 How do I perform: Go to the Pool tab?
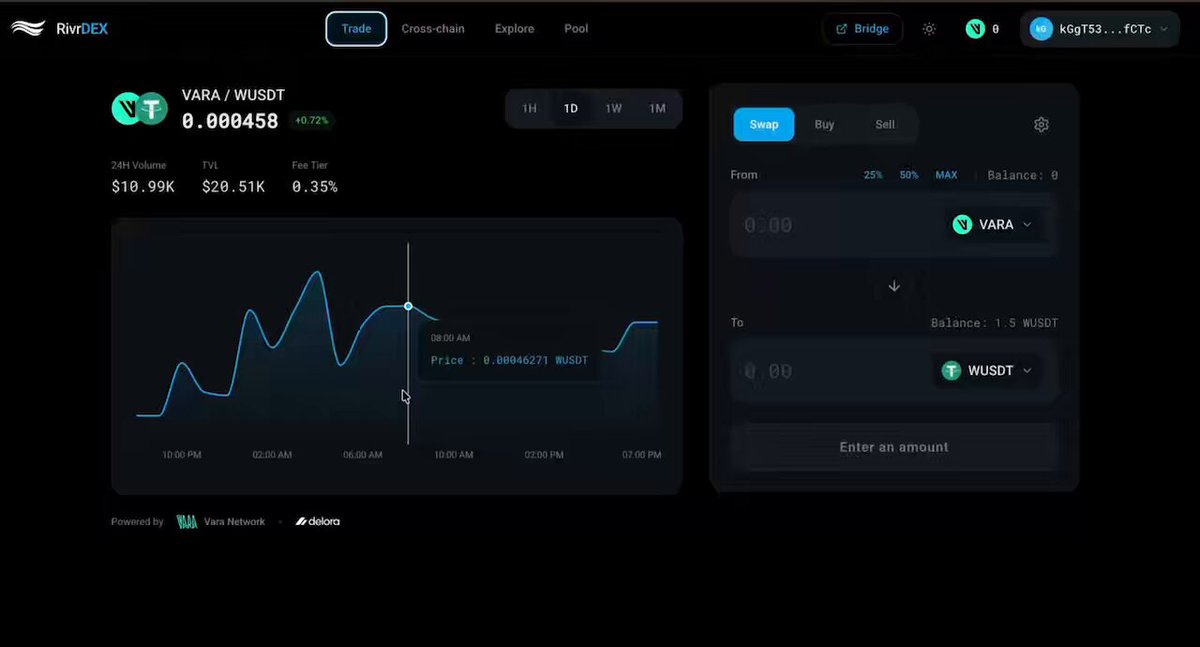(x=576, y=29)
